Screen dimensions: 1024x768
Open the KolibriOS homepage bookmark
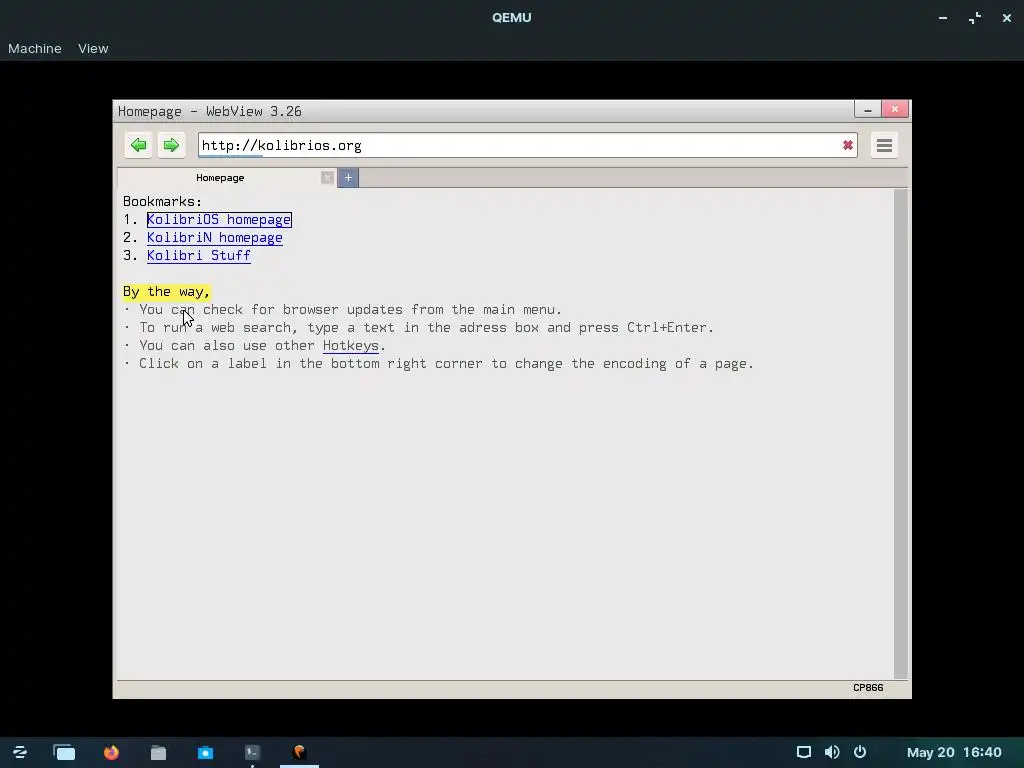pos(219,220)
